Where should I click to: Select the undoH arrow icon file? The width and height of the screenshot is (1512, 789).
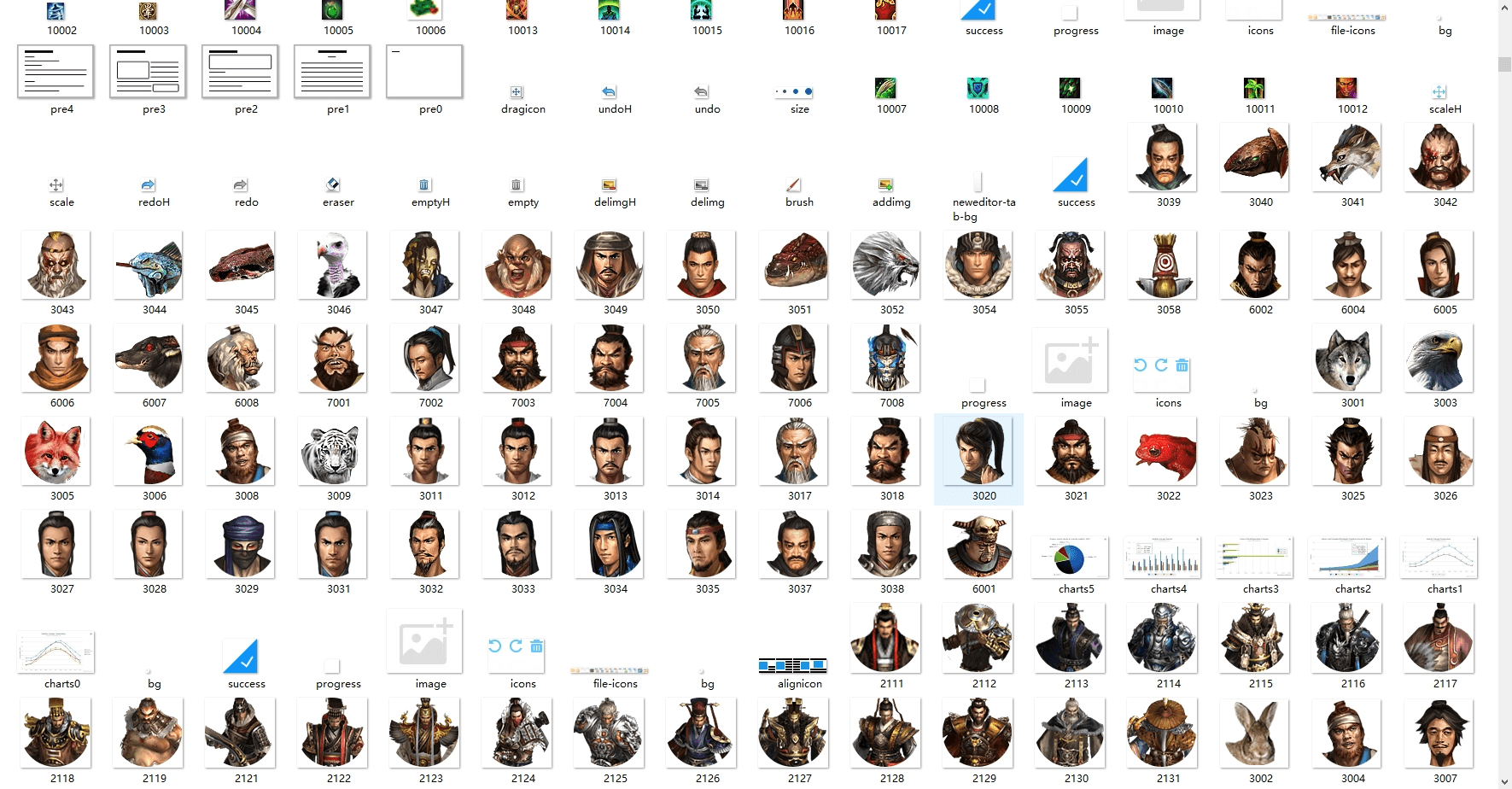[x=609, y=91]
